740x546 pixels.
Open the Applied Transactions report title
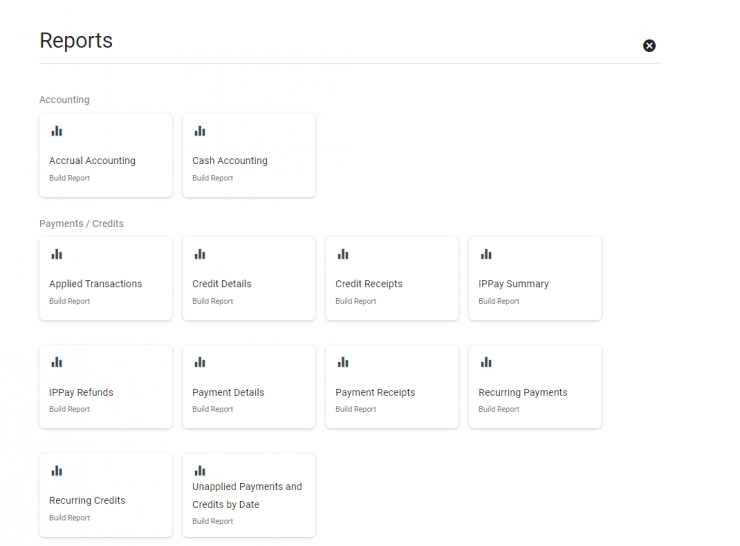pos(95,284)
